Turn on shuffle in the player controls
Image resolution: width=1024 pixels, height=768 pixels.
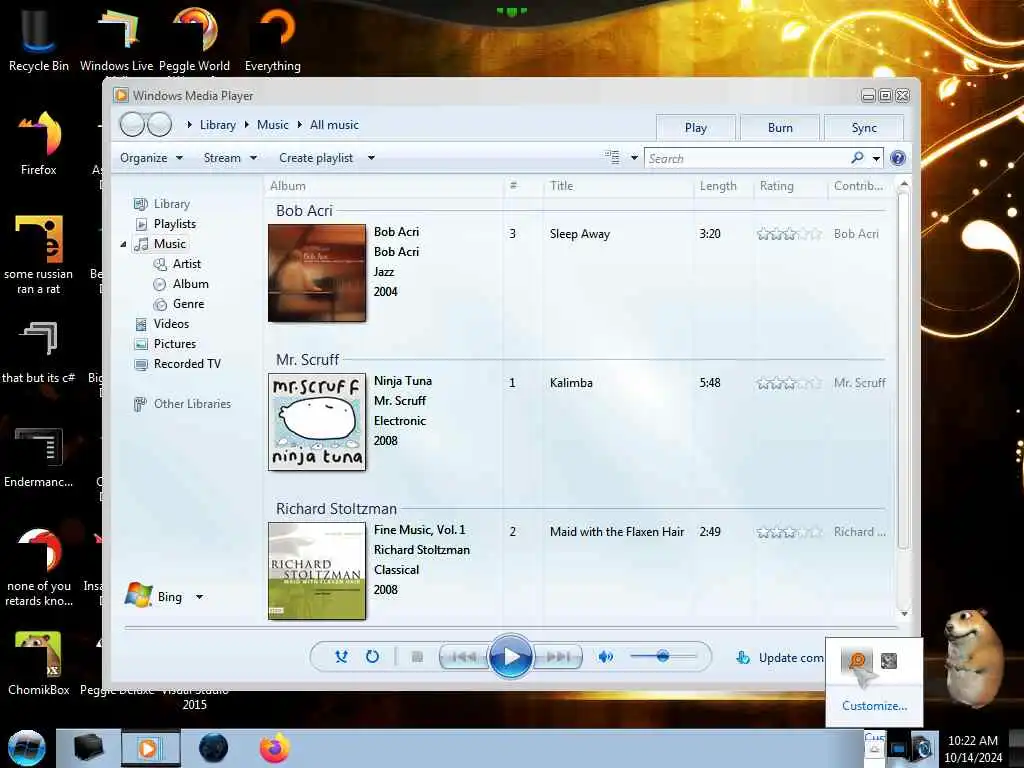click(x=341, y=656)
